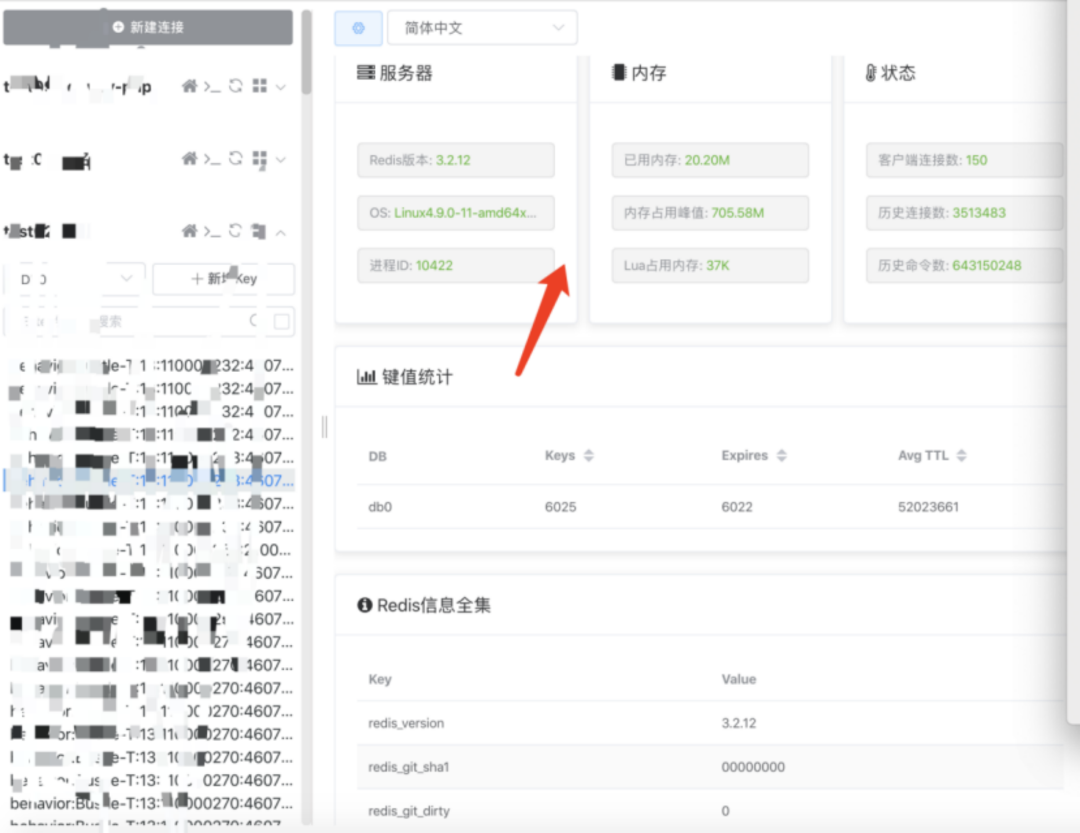This screenshot has width=1080, height=833.
Task: Toggle the checkbox beside the key search box
Action: (x=282, y=321)
